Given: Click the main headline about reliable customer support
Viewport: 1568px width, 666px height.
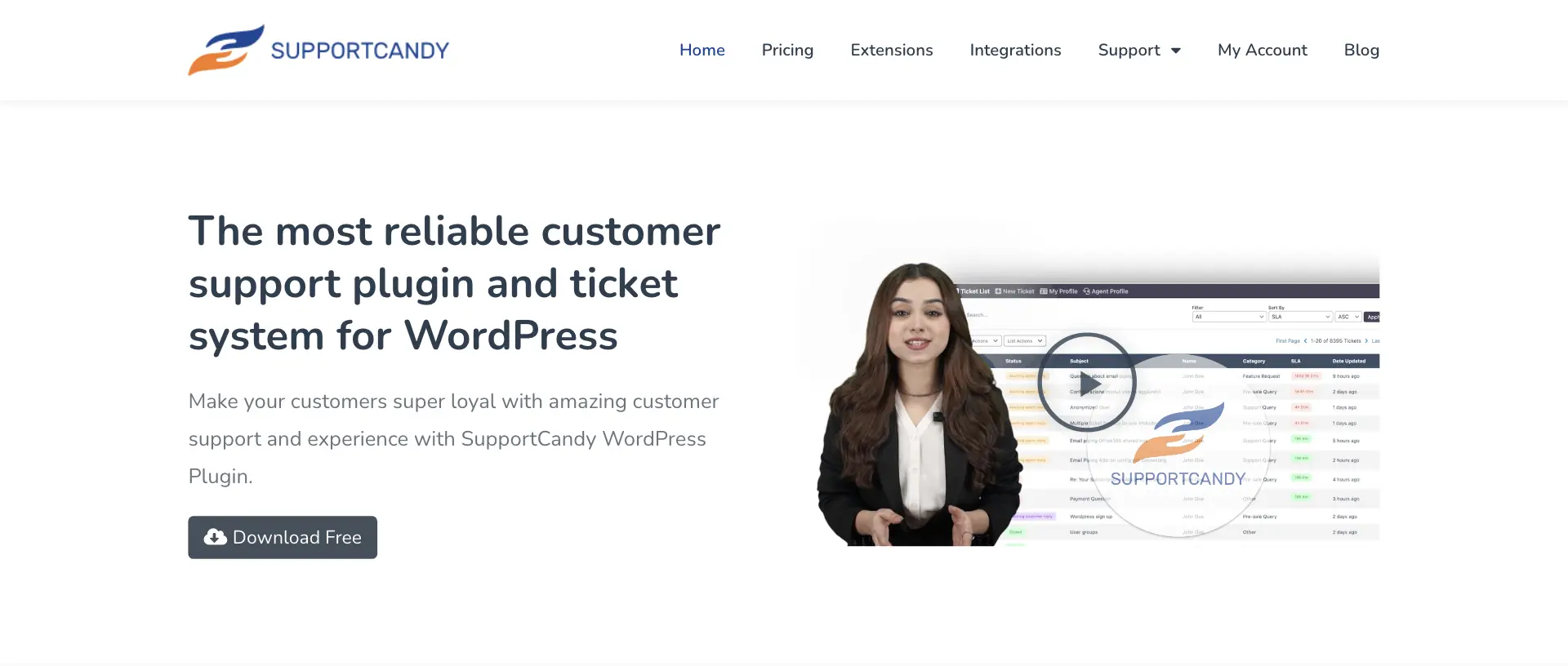Looking at the screenshot, I should tap(454, 283).
